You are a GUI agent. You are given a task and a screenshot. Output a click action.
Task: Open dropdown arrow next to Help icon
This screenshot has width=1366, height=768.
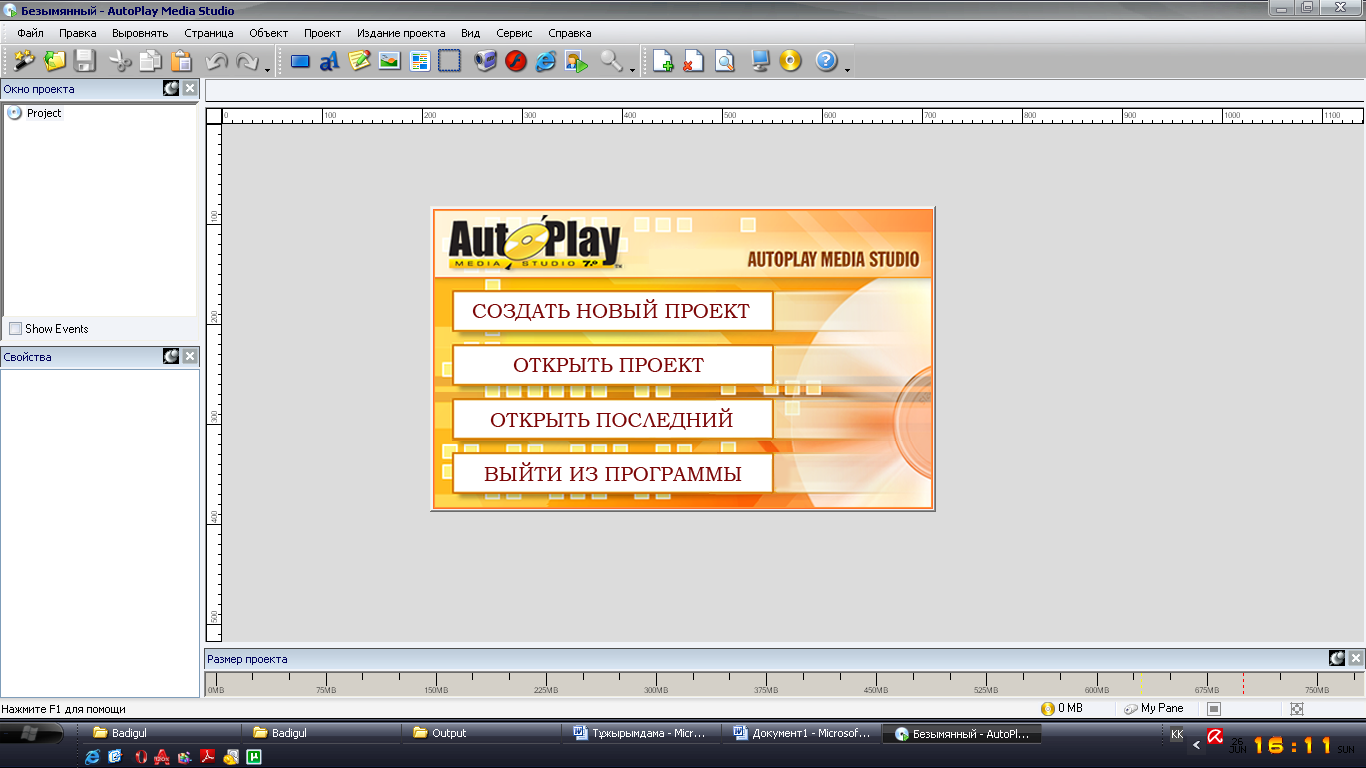coord(847,68)
